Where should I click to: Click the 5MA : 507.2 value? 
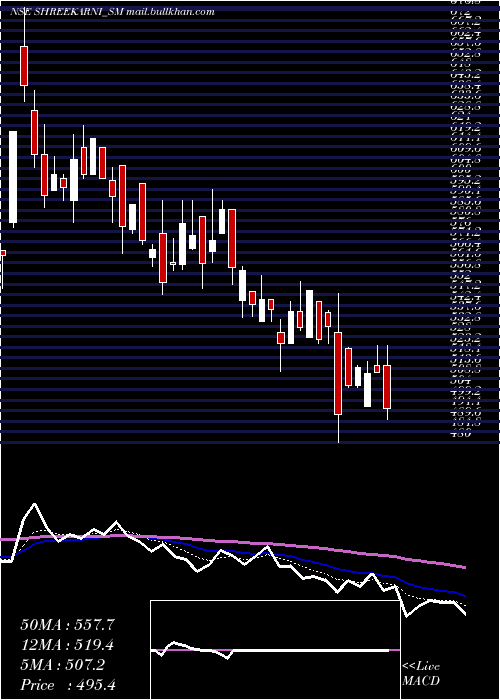click(x=62, y=665)
